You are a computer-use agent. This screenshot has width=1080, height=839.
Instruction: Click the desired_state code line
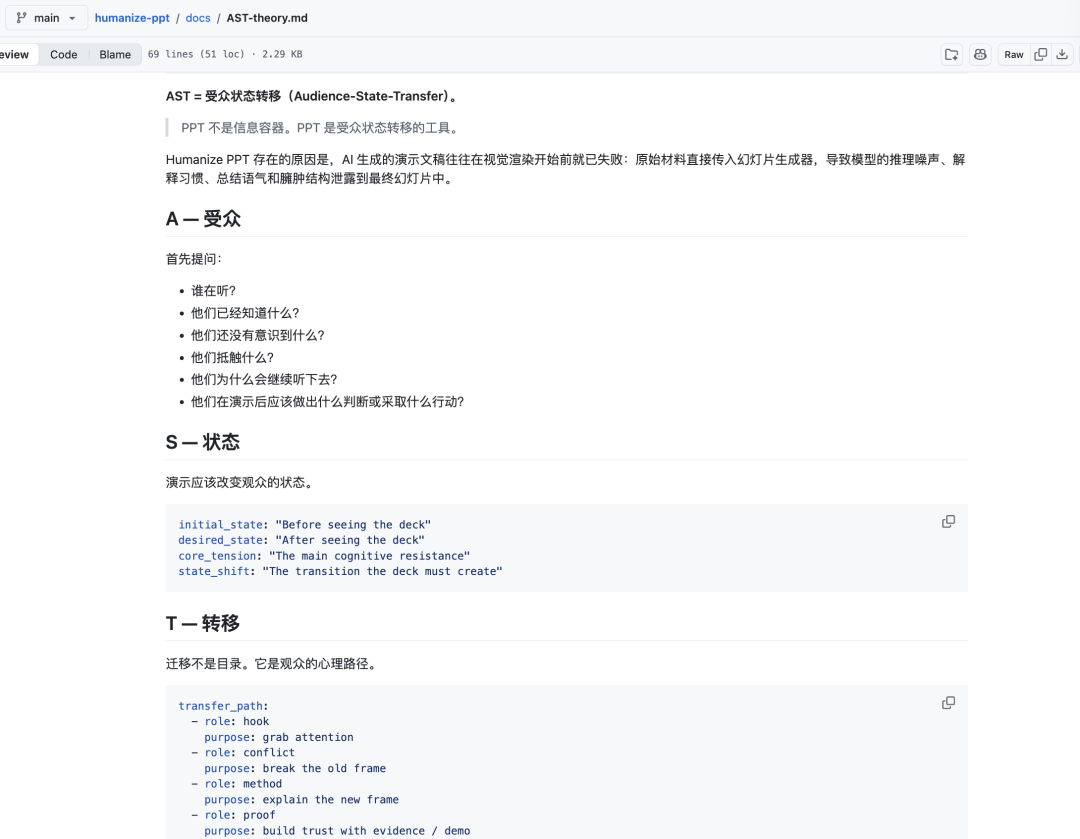pyautogui.click(x=301, y=540)
